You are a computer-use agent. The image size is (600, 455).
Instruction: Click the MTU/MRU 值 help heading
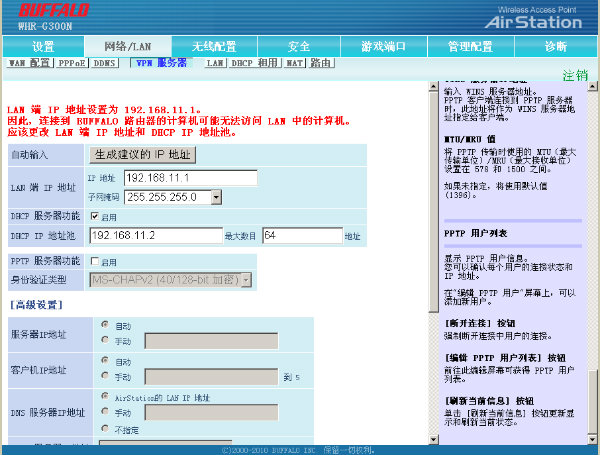click(470, 139)
